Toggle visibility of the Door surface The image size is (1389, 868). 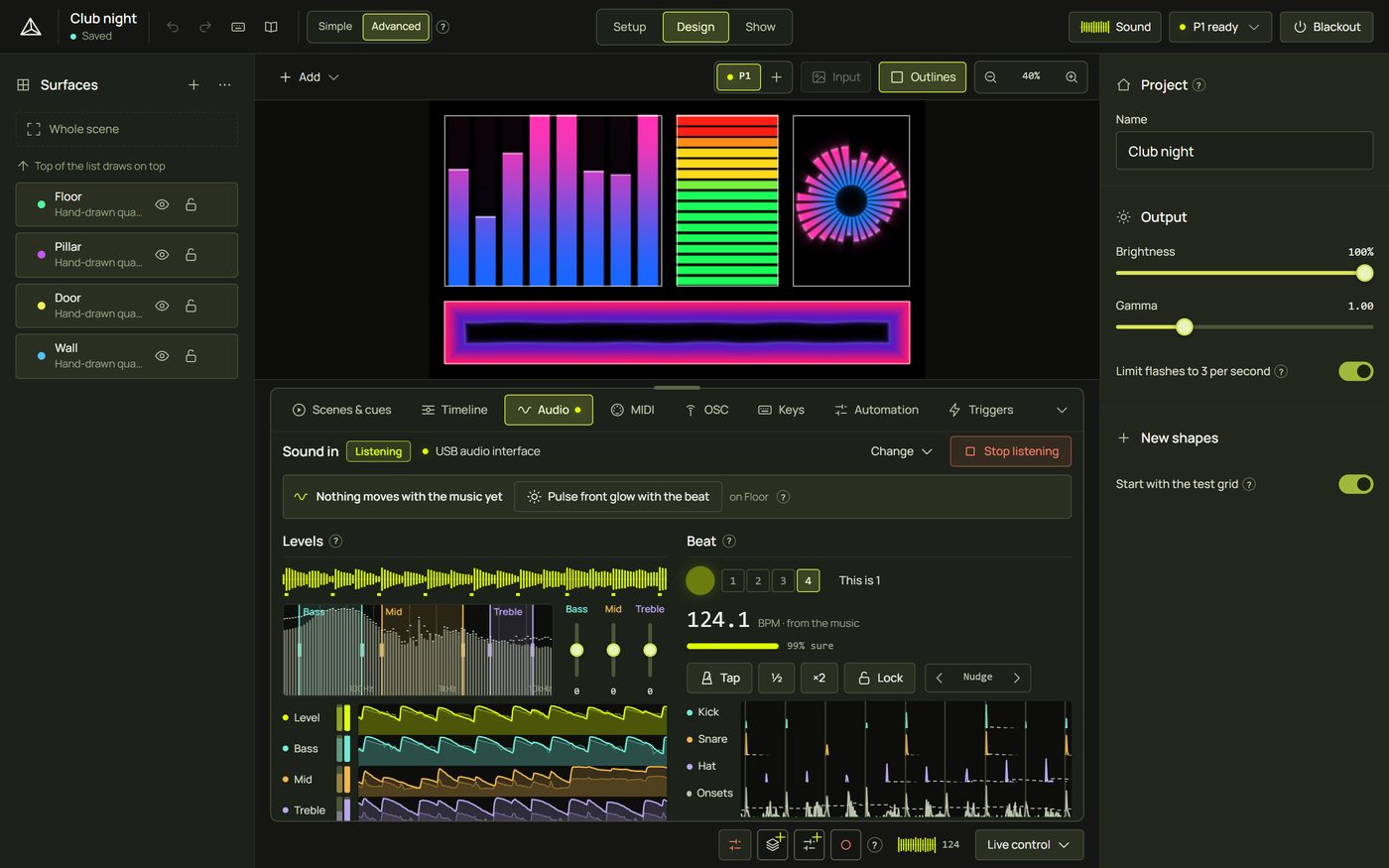[x=162, y=306]
